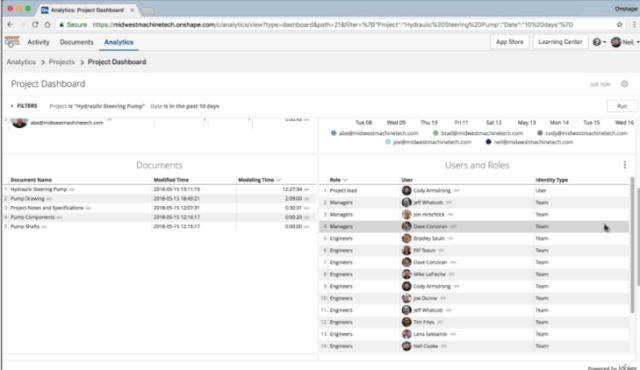Image resolution: width=640 pixels, height=370 pixels.
Task: Open the Learning Center button
Action: [x=560, y=42]
